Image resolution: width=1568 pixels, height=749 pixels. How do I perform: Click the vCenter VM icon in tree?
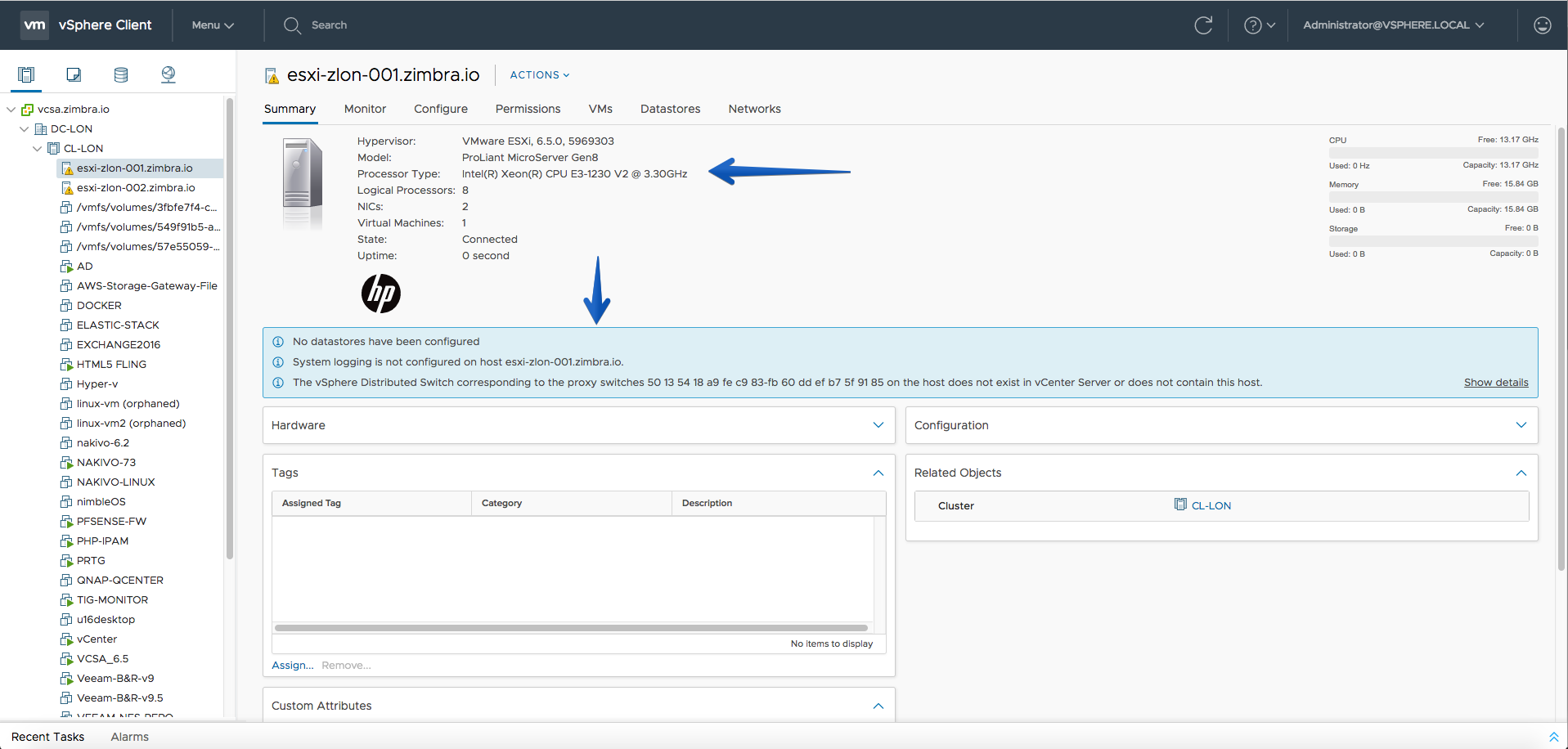66,639
